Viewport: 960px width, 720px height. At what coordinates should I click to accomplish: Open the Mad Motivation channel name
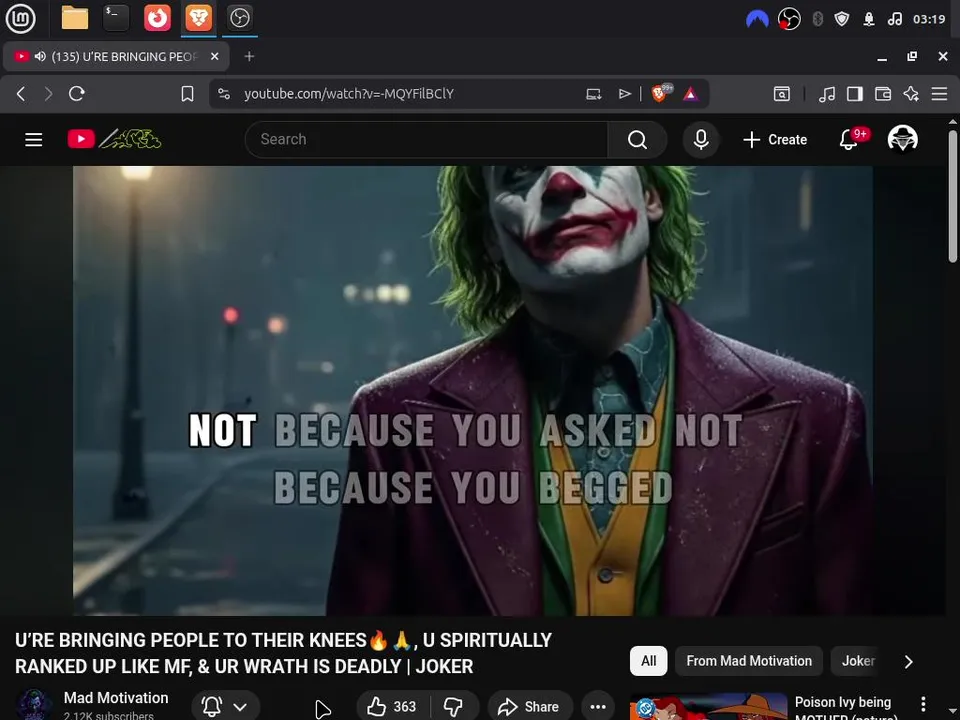[x=116, y=698]
